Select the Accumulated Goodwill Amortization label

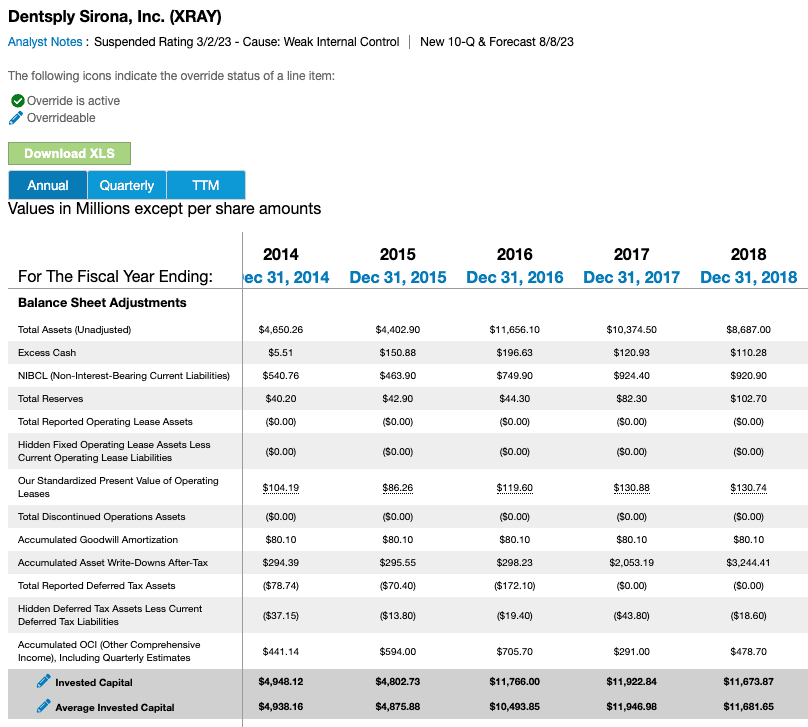coord(98,539)
